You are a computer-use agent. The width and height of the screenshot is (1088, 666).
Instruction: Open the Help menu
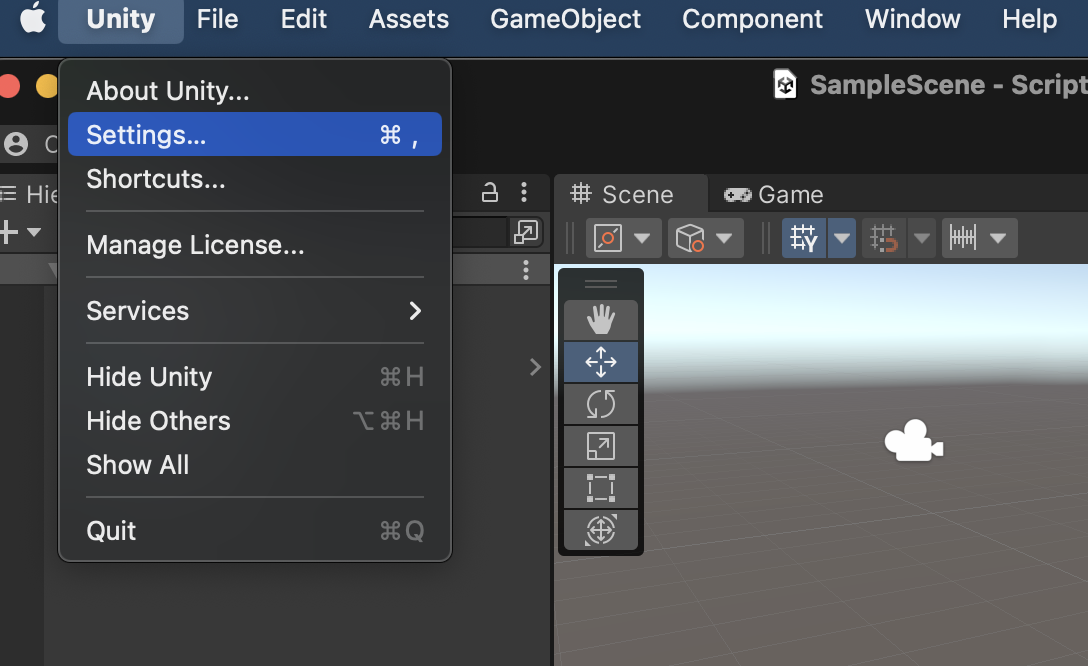(1030, 19)
